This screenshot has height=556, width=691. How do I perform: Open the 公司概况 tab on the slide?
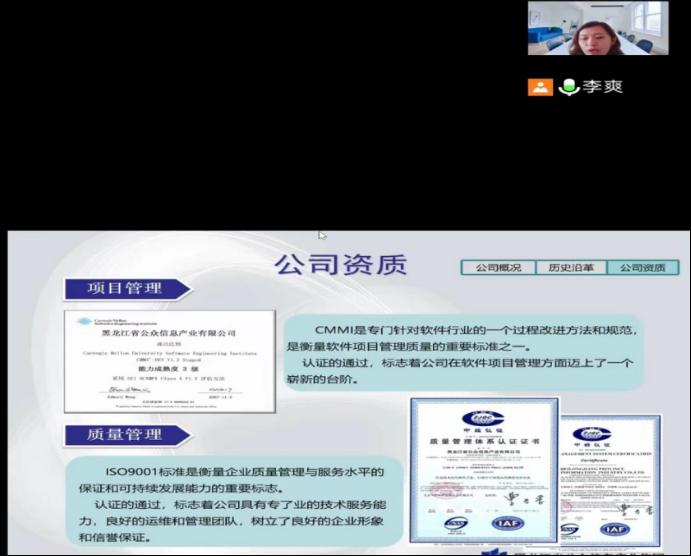(497, 268)
